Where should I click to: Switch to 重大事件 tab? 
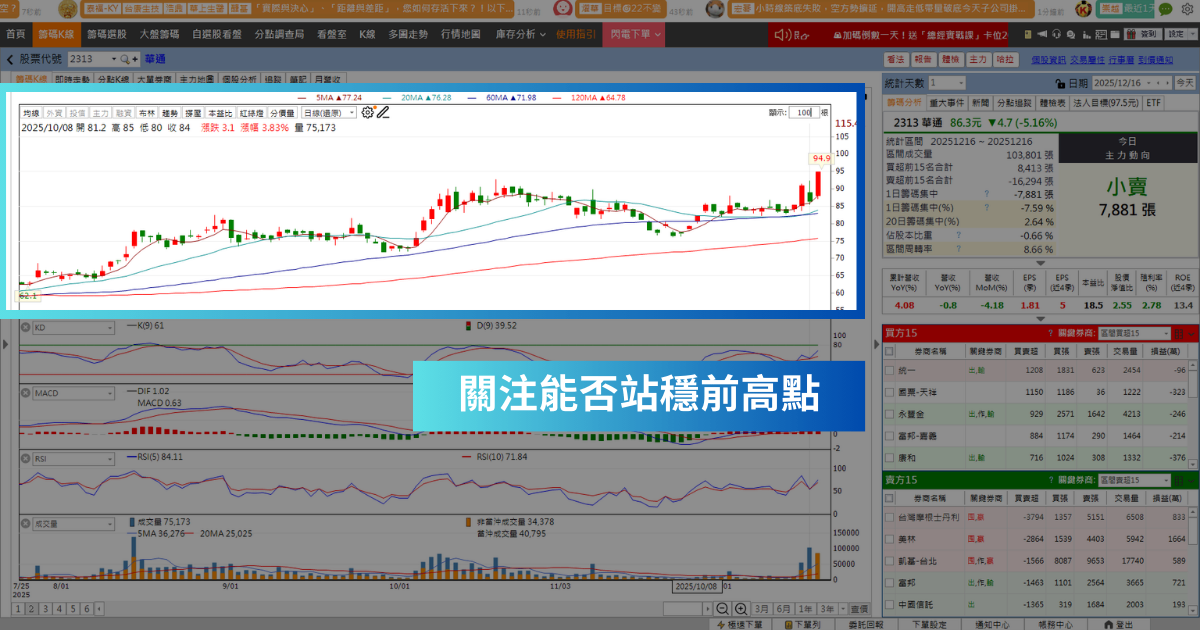tap(946, 102)
